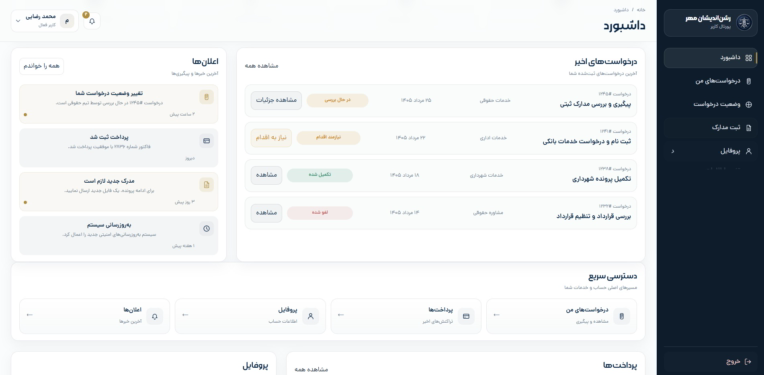Click the icon of تغییر وضعیت درخواست شما notice

tap(206, 97)
